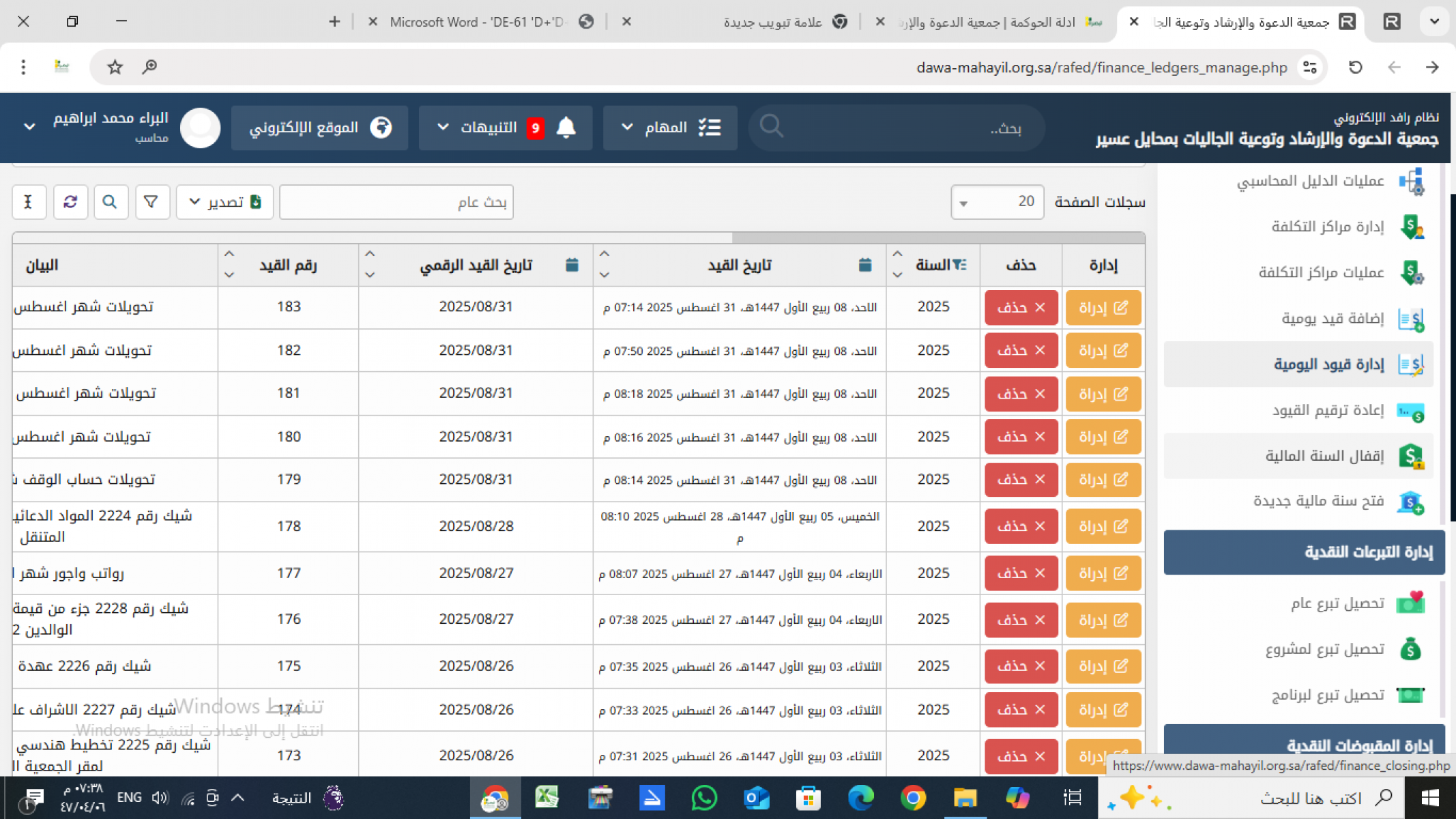Open the page records dropdown showing 20
Screen dimensions: 1456x819
click(x=997, y=202)
